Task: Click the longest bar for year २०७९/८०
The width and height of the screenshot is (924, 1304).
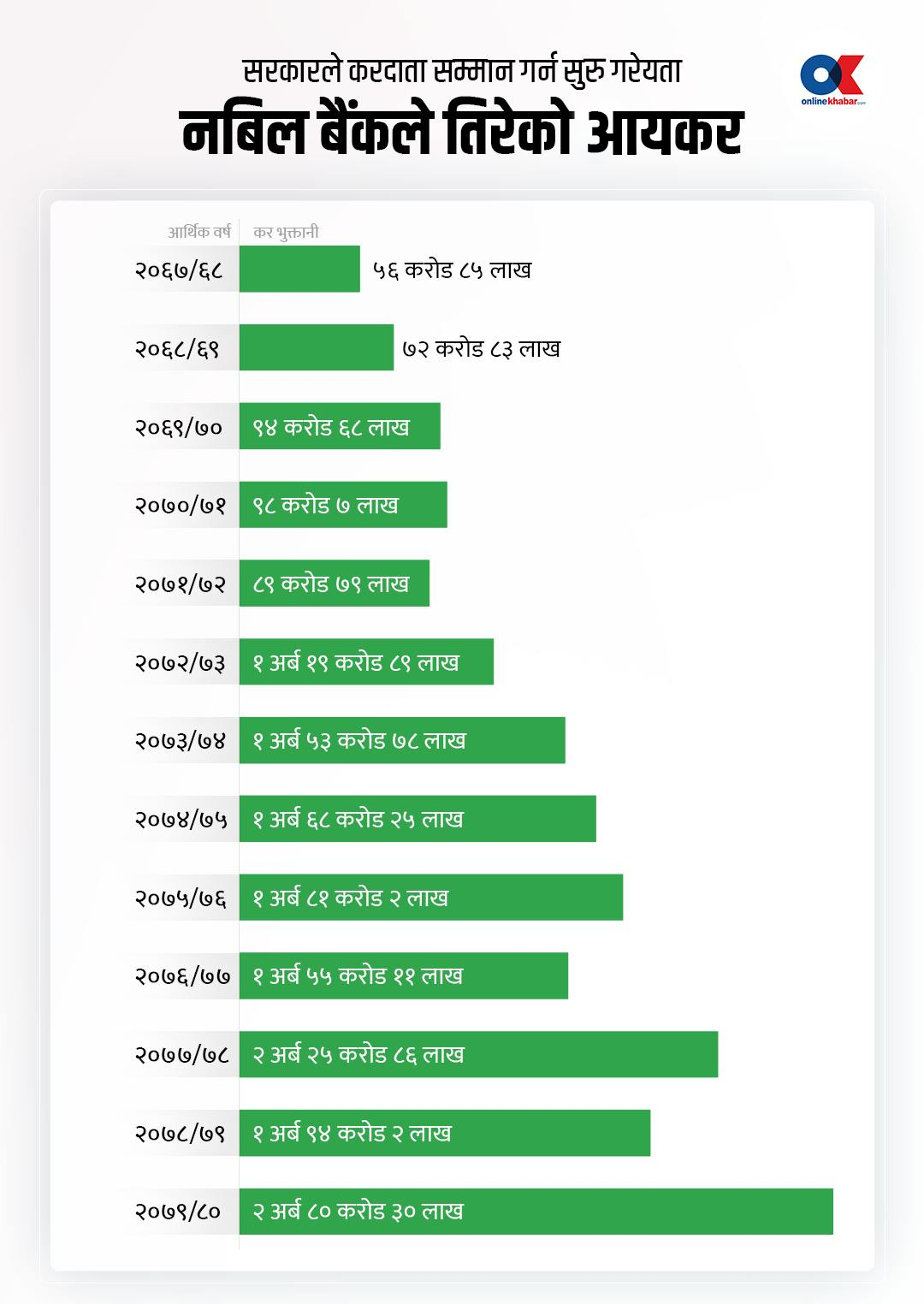Action: [536, 1212]
